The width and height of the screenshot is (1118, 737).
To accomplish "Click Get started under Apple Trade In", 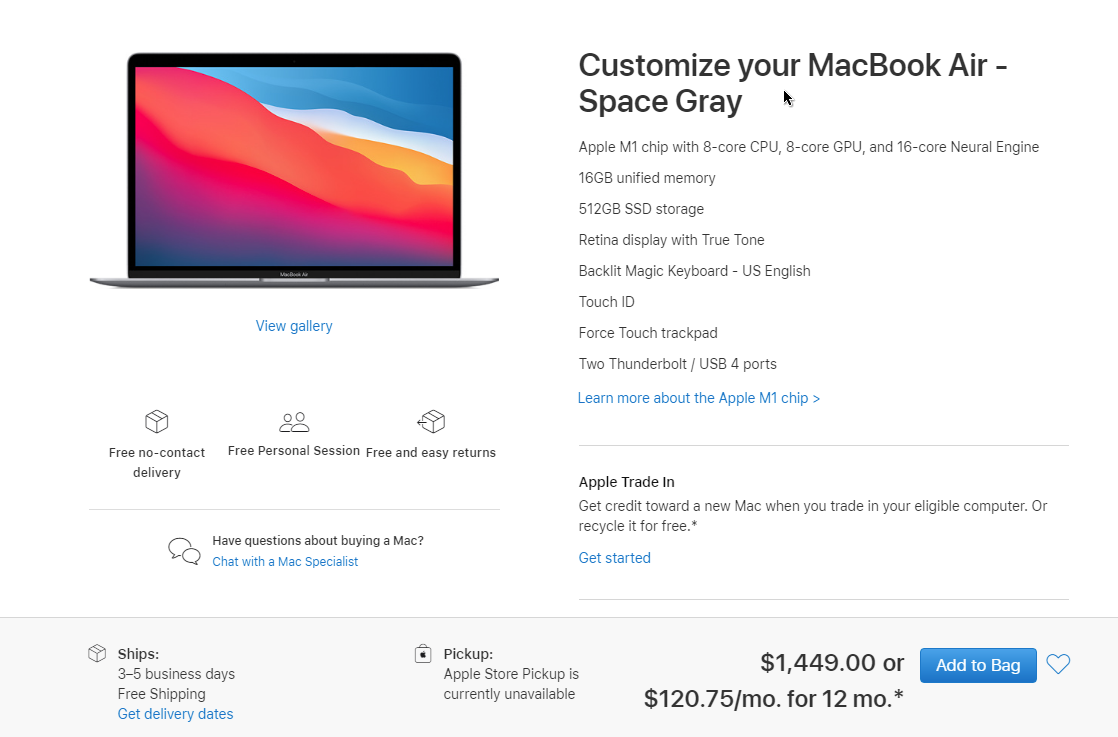I will point(614,558).
